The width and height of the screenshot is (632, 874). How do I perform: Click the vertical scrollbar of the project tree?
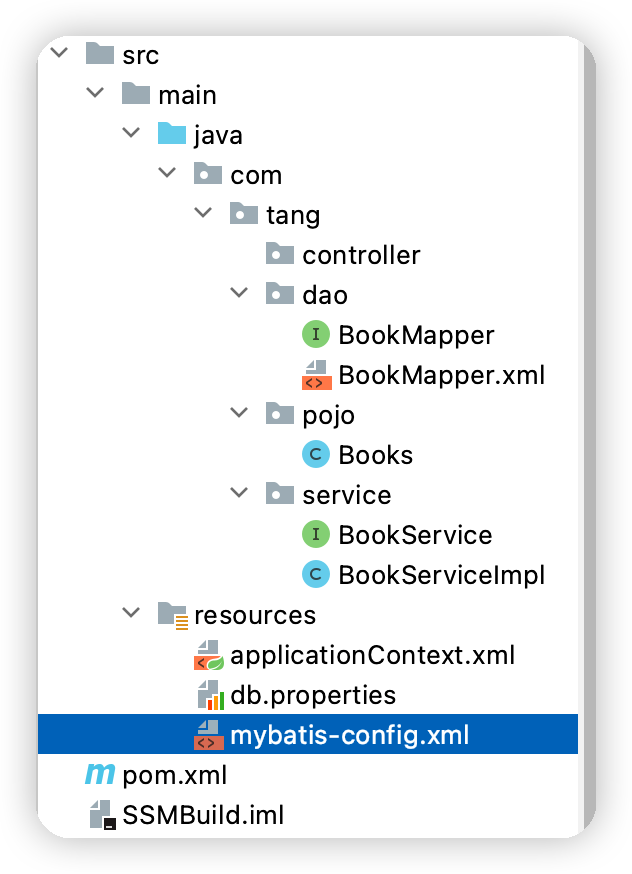[x=590, y=438]
